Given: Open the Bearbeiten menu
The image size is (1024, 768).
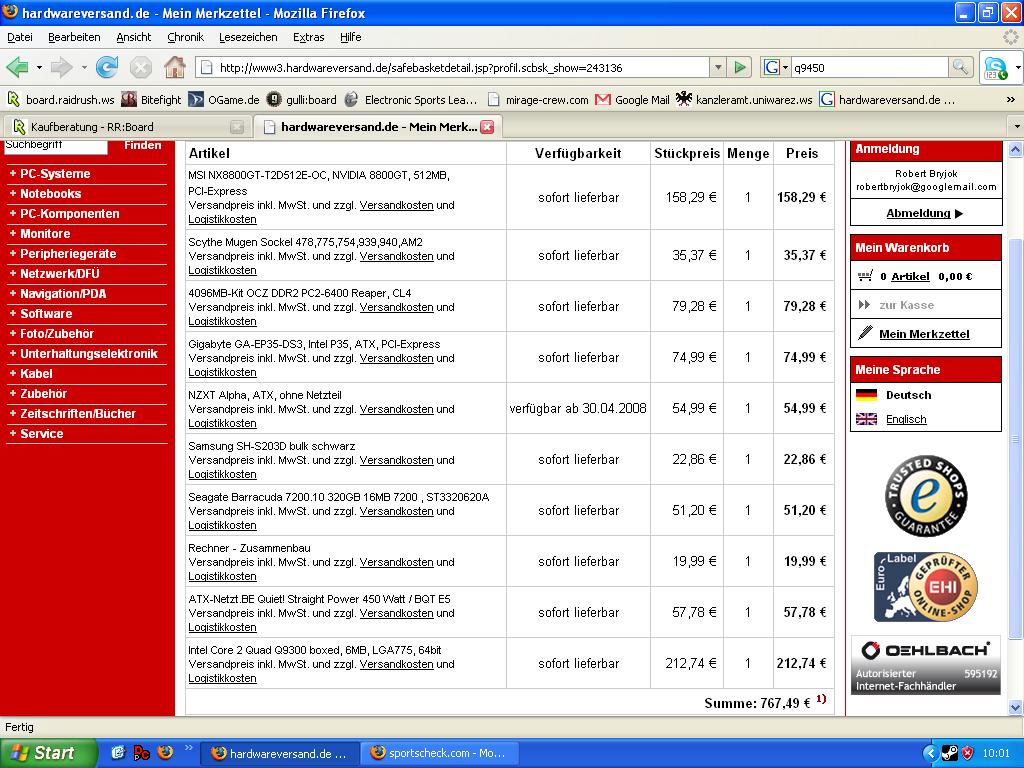Looking at the screenshot, I should point(74,37).
